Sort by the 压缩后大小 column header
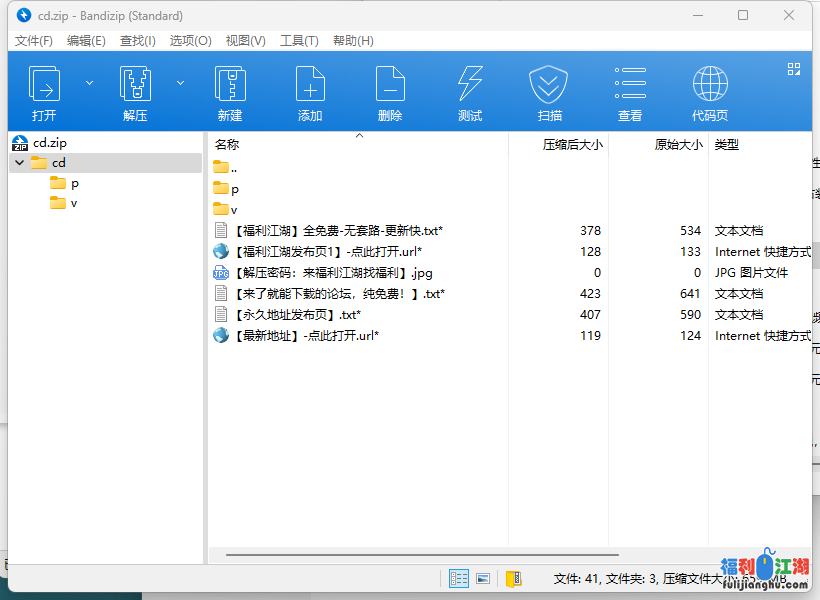The image size is (820, 600). [572, 144]
